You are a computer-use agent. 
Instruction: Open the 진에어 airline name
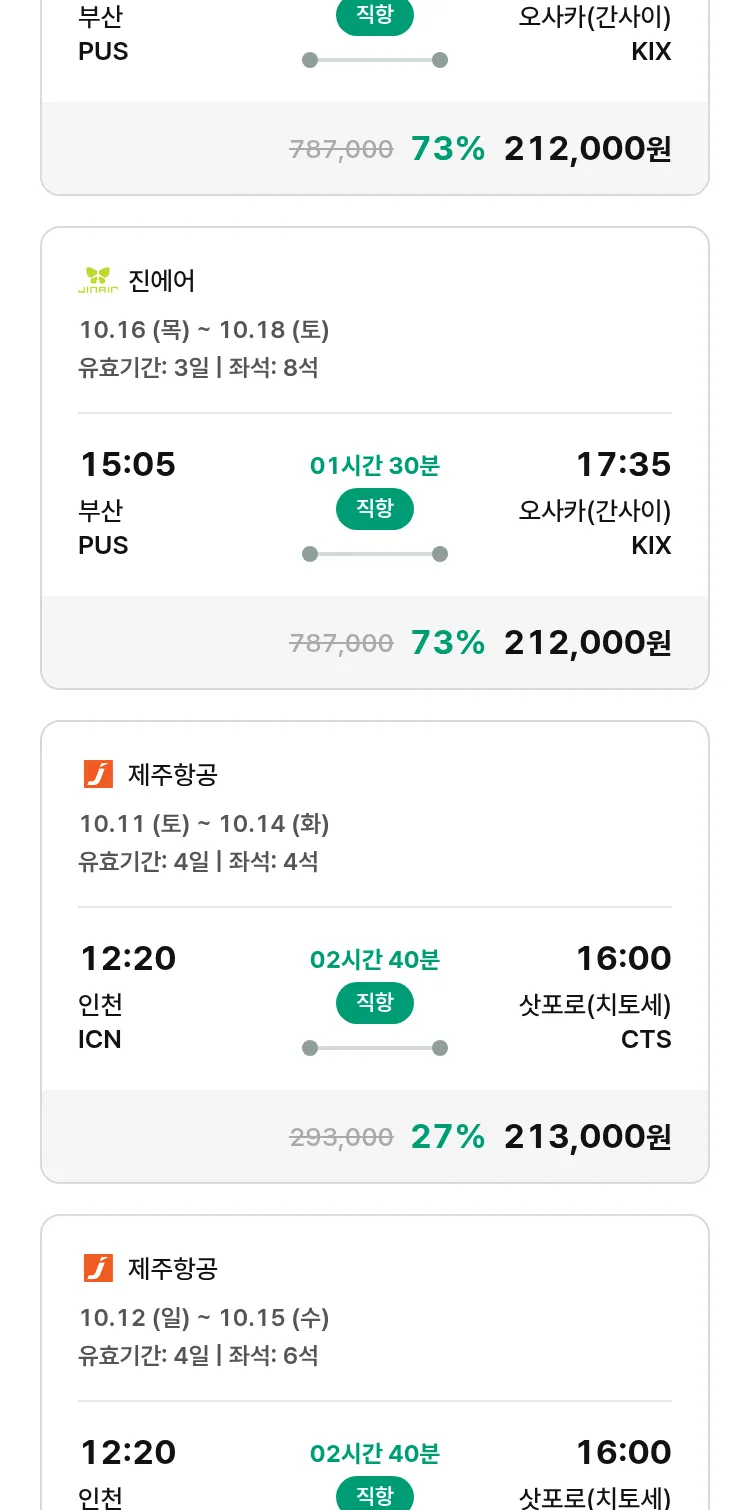[x=162, y=281]
